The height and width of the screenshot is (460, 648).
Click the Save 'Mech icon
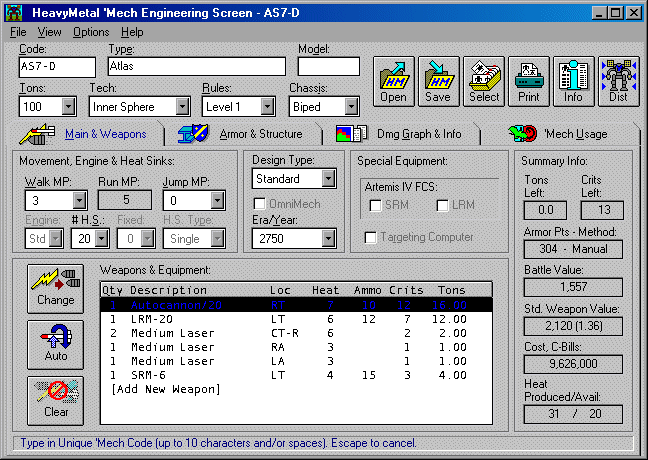438,81
